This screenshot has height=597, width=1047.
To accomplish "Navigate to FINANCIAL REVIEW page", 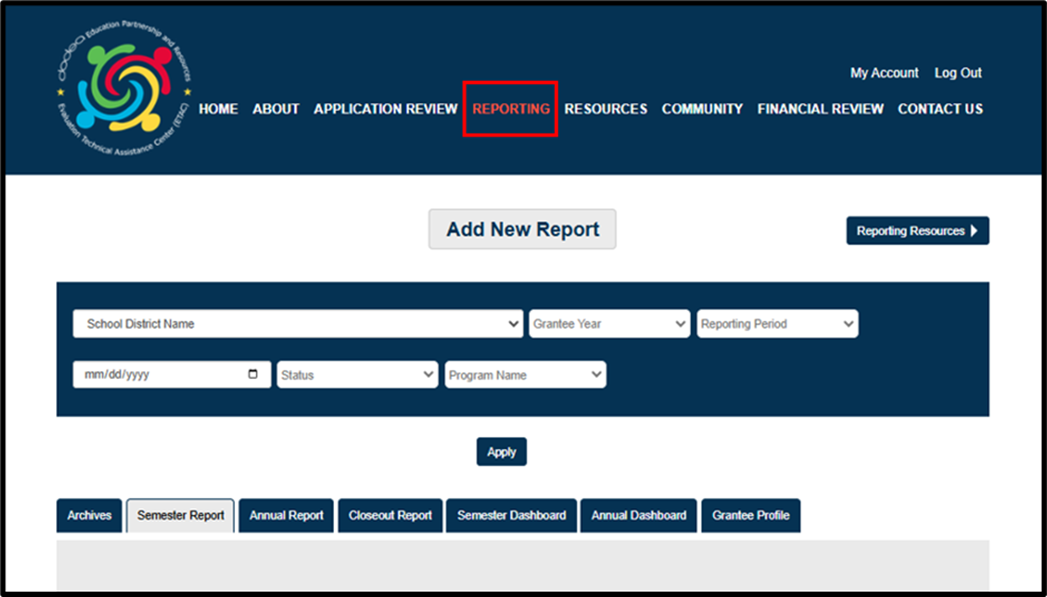I will [820, 109].
